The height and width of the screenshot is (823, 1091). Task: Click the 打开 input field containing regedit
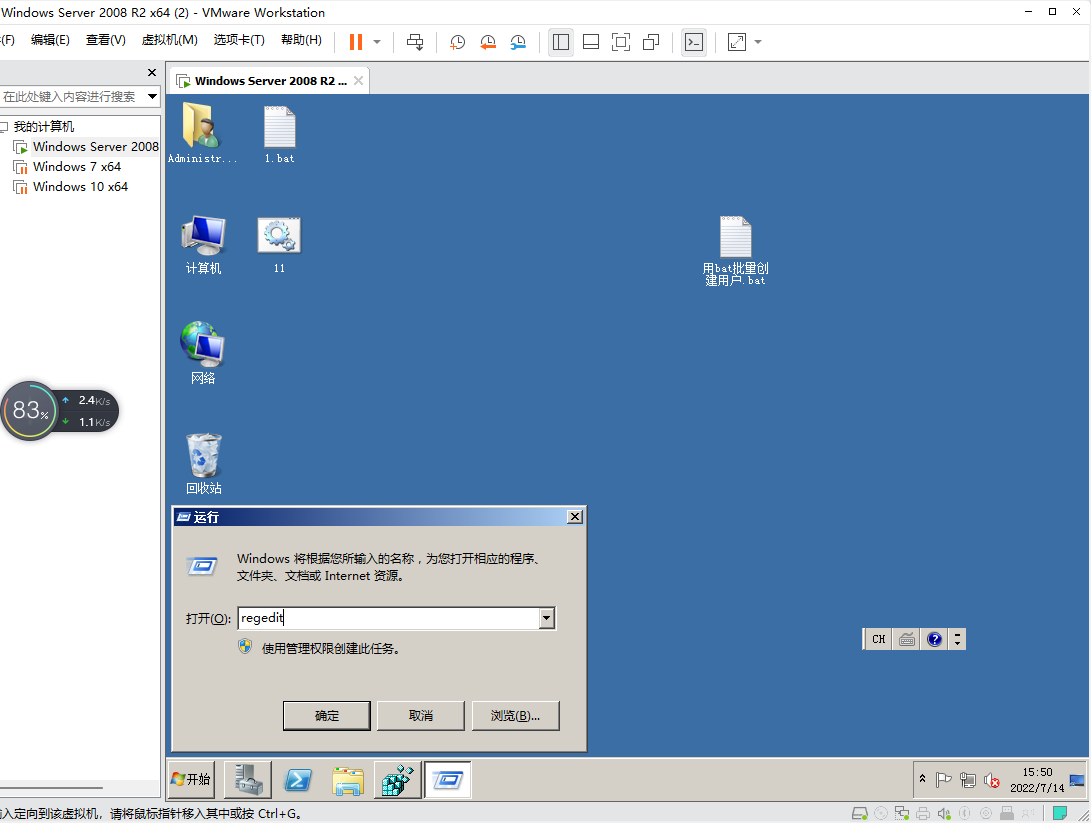tap(388, 618)
